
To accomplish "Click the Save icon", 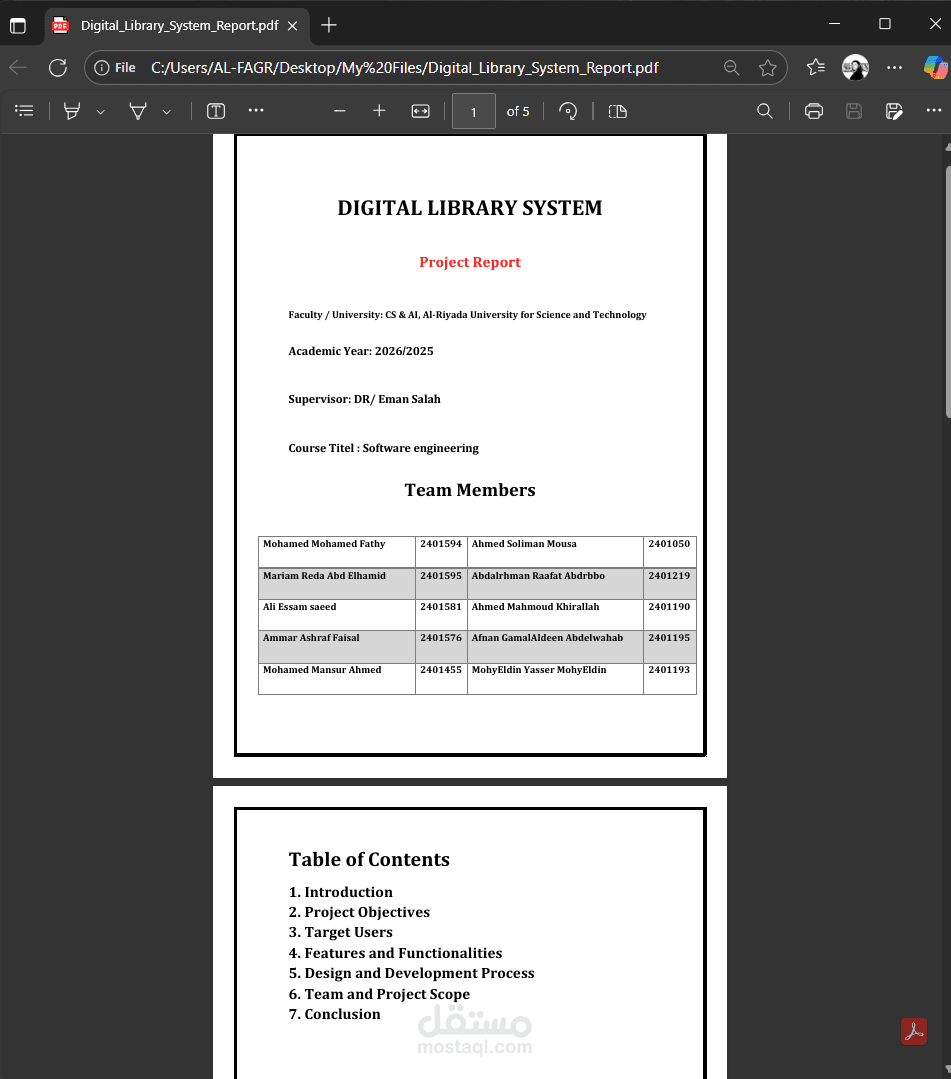I will [854, 111].
